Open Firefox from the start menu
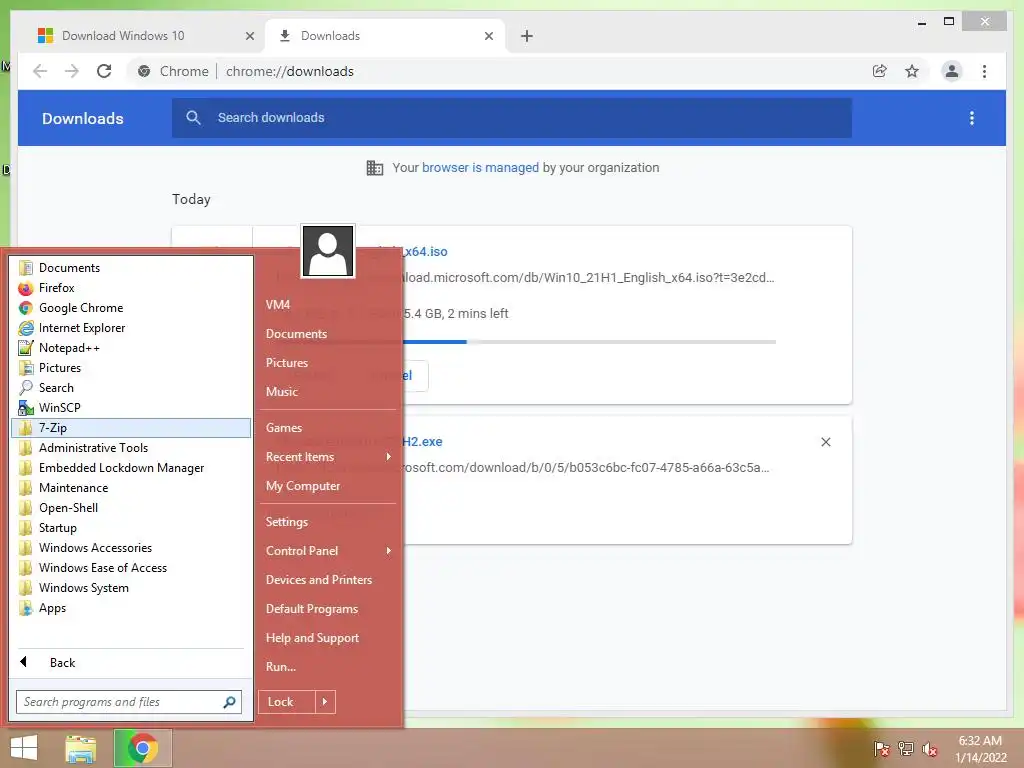1024x768 pixels. [x=131, y=287]
